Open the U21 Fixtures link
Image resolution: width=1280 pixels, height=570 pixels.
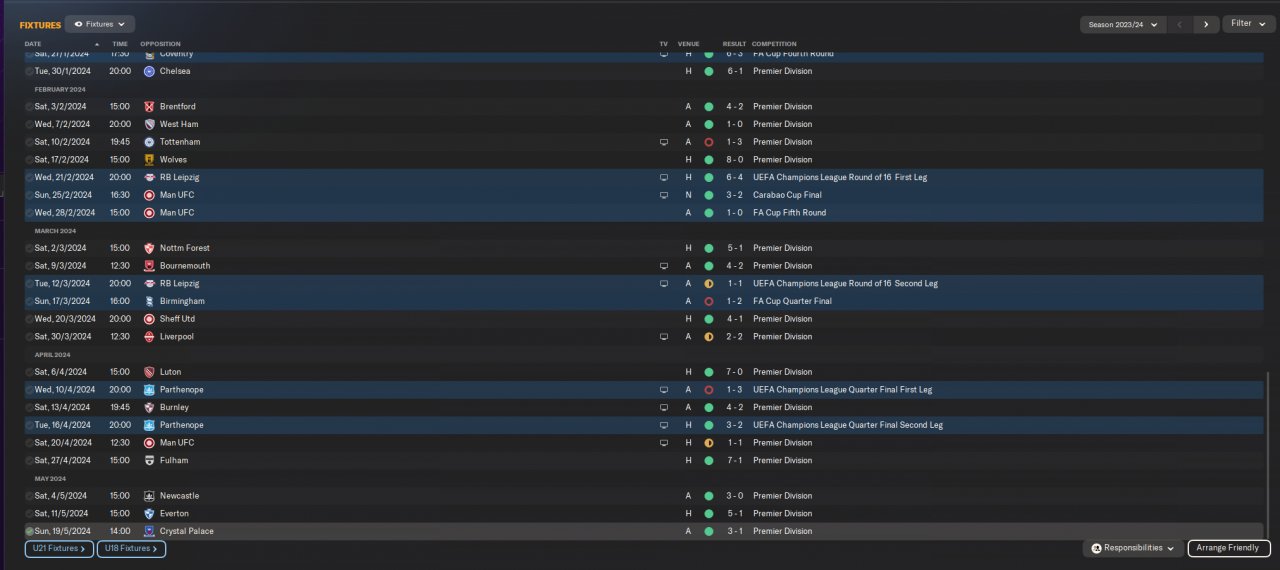pos(59,548)
